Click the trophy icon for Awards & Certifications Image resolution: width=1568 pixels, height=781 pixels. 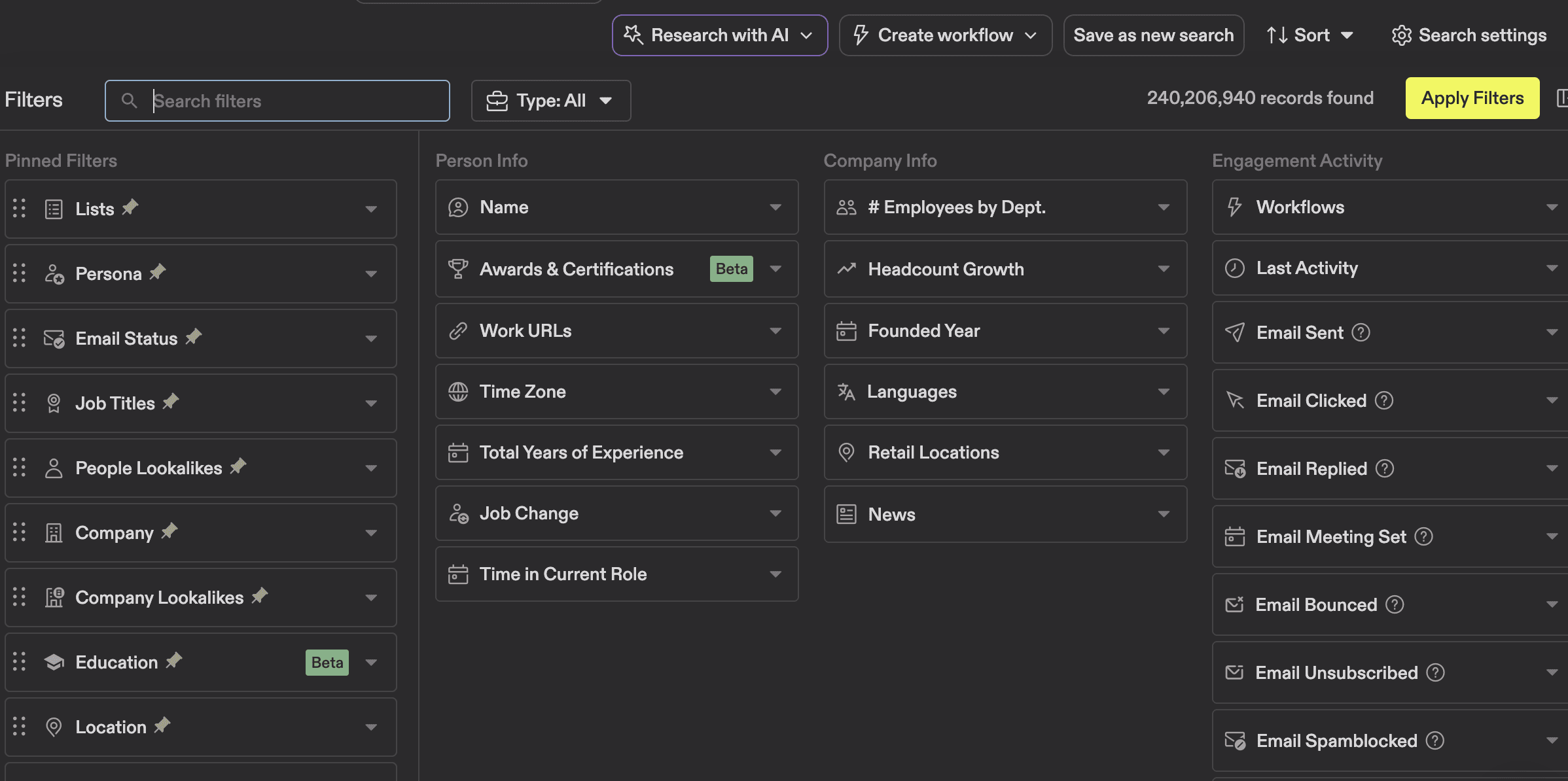[458, 269]
